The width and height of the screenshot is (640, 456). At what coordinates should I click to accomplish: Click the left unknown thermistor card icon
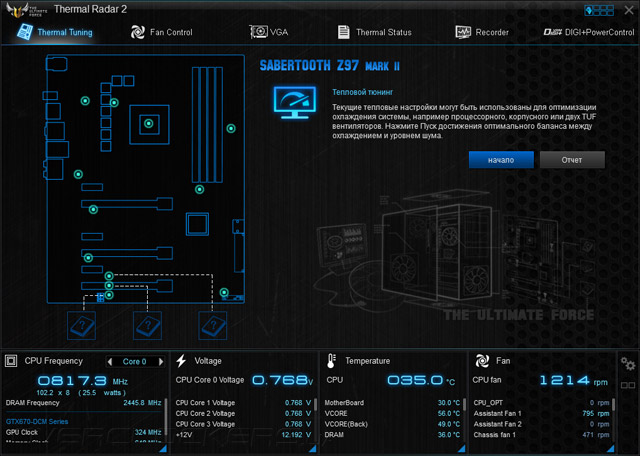click(x=82, y=325)
